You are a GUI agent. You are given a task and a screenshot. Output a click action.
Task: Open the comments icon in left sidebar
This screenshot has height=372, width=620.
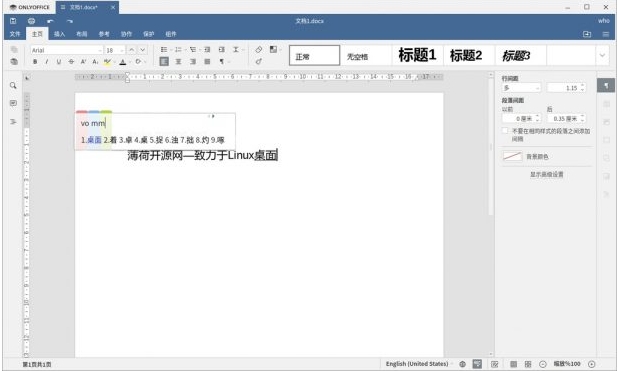[x=13, y=104]
